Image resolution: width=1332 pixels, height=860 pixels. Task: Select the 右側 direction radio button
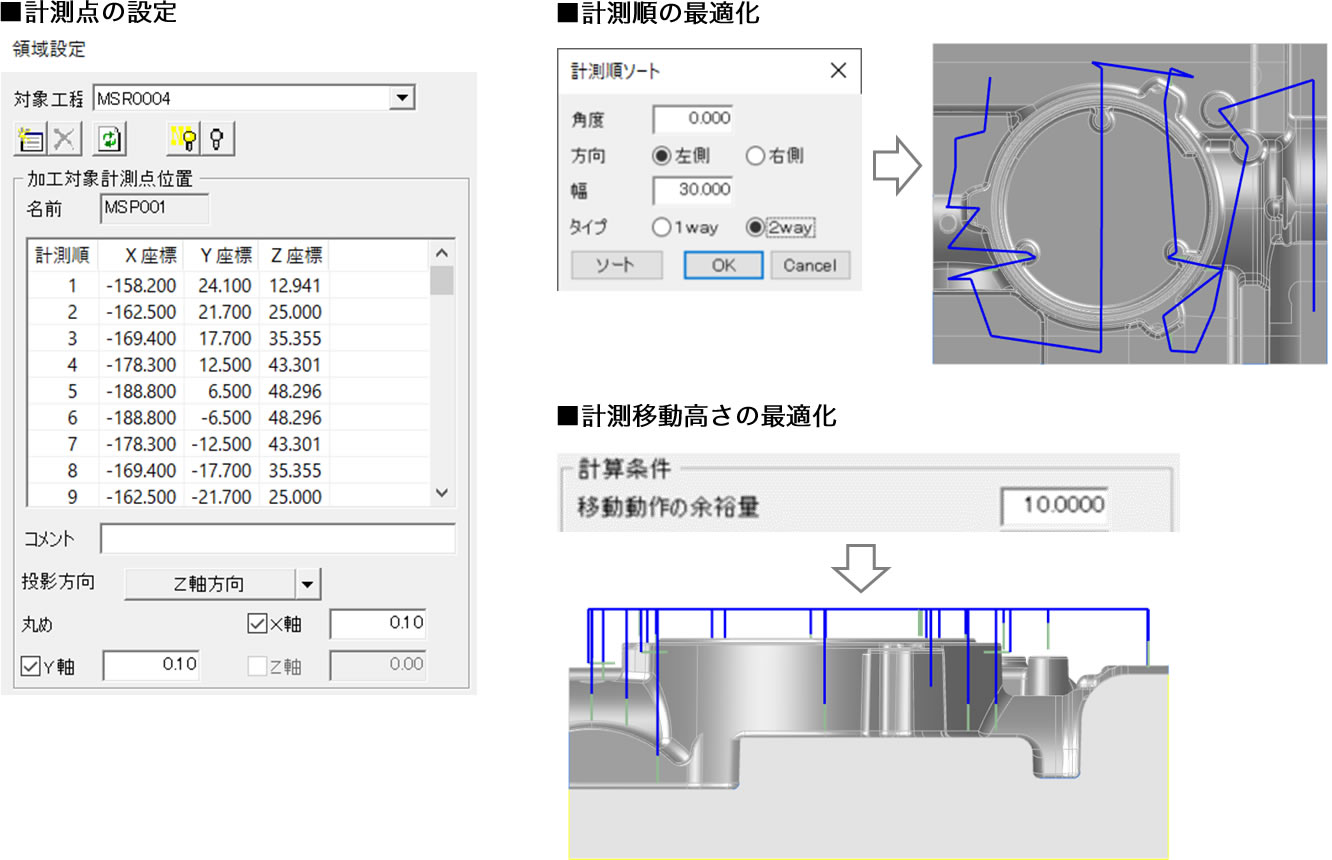tap(755, 156)
